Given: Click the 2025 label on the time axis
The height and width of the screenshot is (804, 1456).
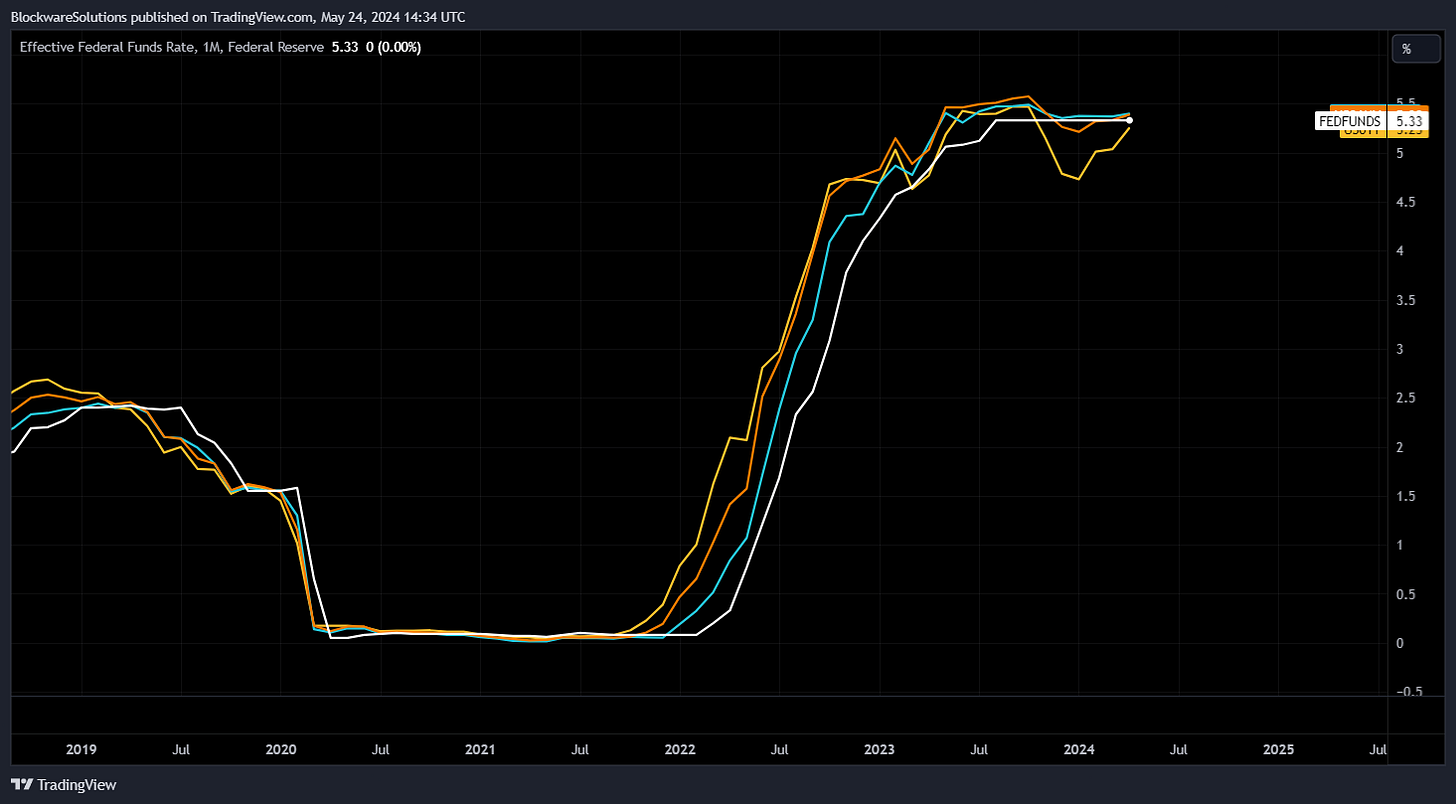Looking at the screenshot, I should (x=1278, y=749).
